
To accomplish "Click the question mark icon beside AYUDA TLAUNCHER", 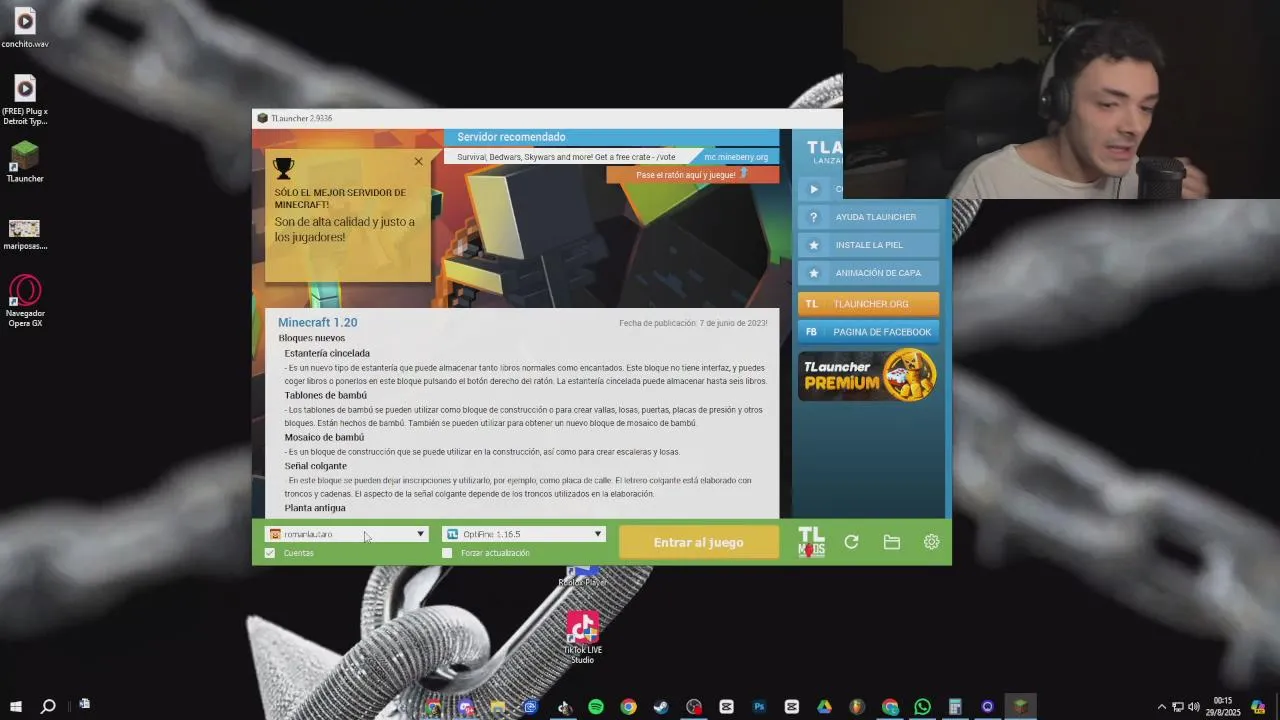I will click(813, 217).
